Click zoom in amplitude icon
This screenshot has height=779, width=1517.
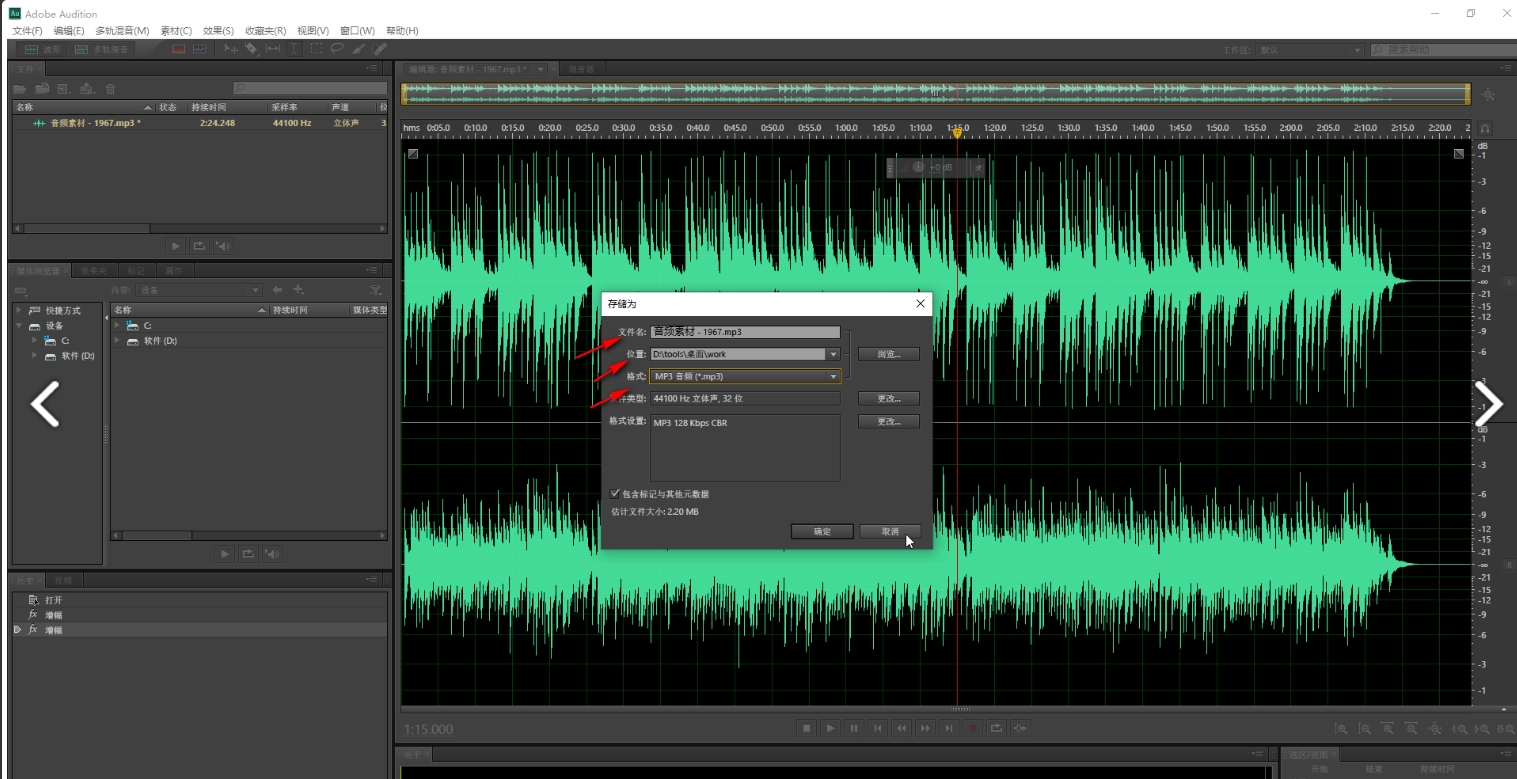click(1341, 729)
